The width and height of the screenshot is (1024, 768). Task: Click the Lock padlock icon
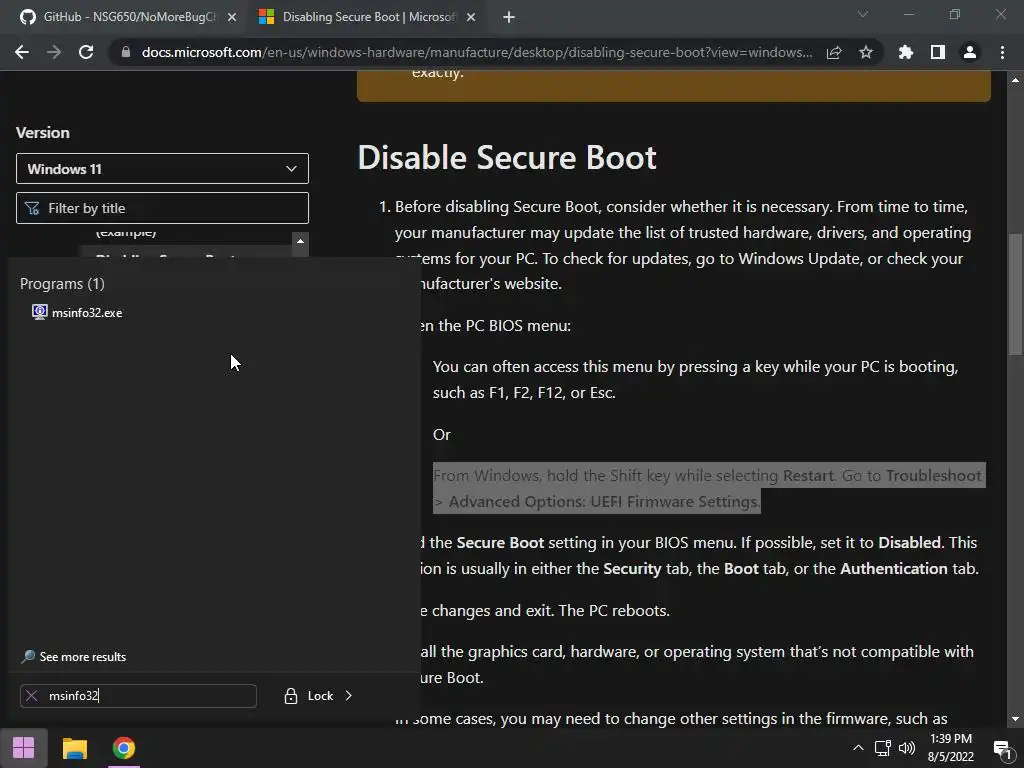(291, 696)
